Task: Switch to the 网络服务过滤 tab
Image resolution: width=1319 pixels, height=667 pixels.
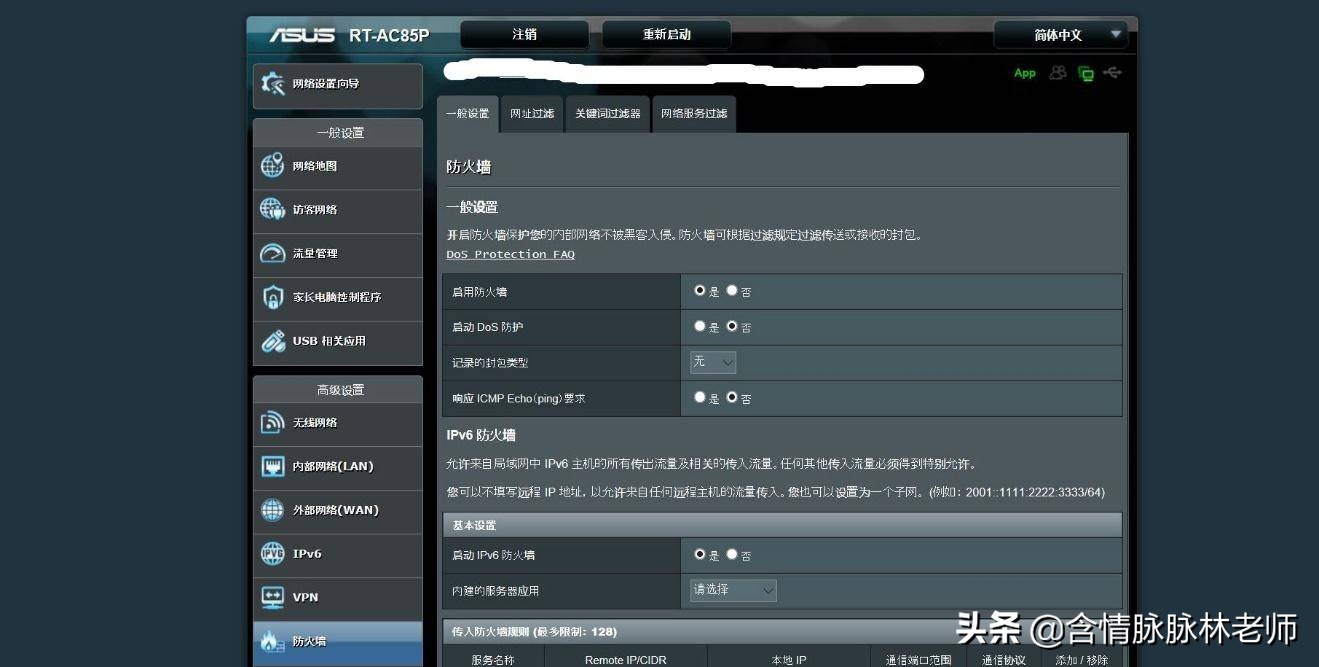Action: pos(693,114)
